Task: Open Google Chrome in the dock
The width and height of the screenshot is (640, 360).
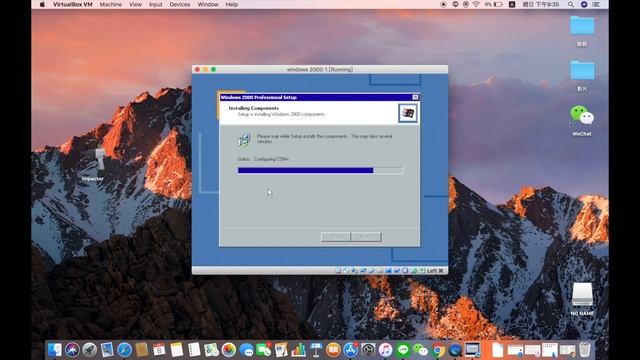Action: click(x=438, y=350)
